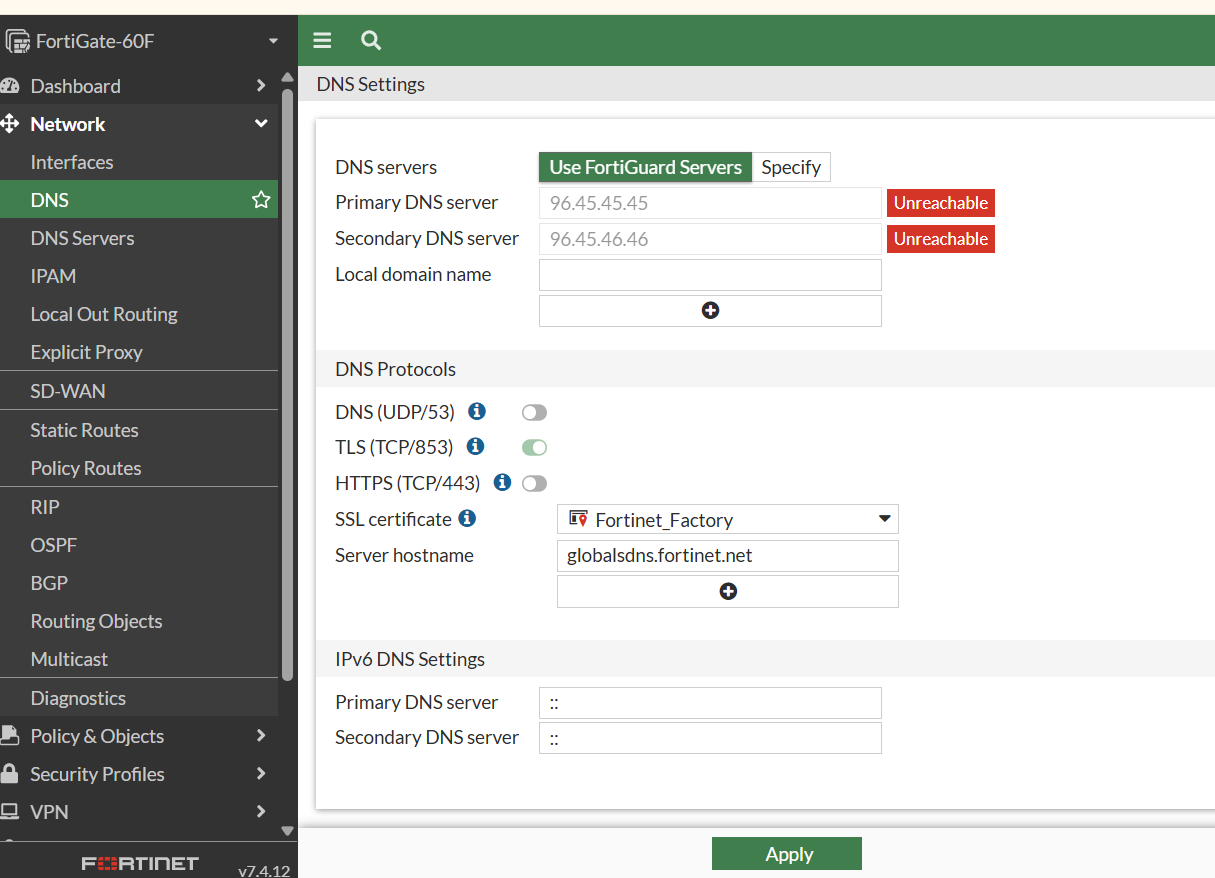Show info for SSL certificate
This screenshot has height=878, width=1215.
[x=467, y=518]
